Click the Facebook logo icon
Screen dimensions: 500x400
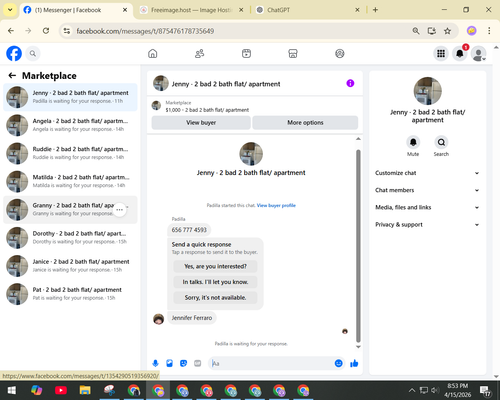click(14, 53)
